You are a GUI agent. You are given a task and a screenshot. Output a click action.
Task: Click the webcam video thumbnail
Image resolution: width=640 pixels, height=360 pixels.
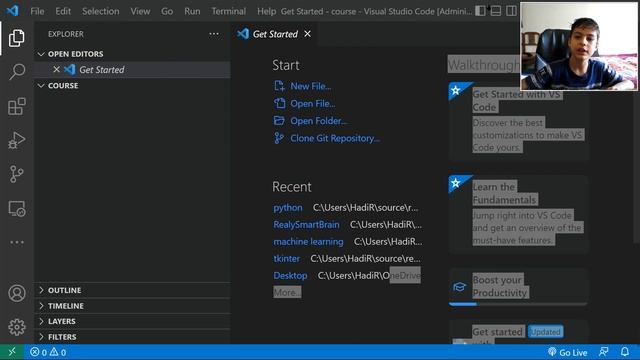coord(578,46)
